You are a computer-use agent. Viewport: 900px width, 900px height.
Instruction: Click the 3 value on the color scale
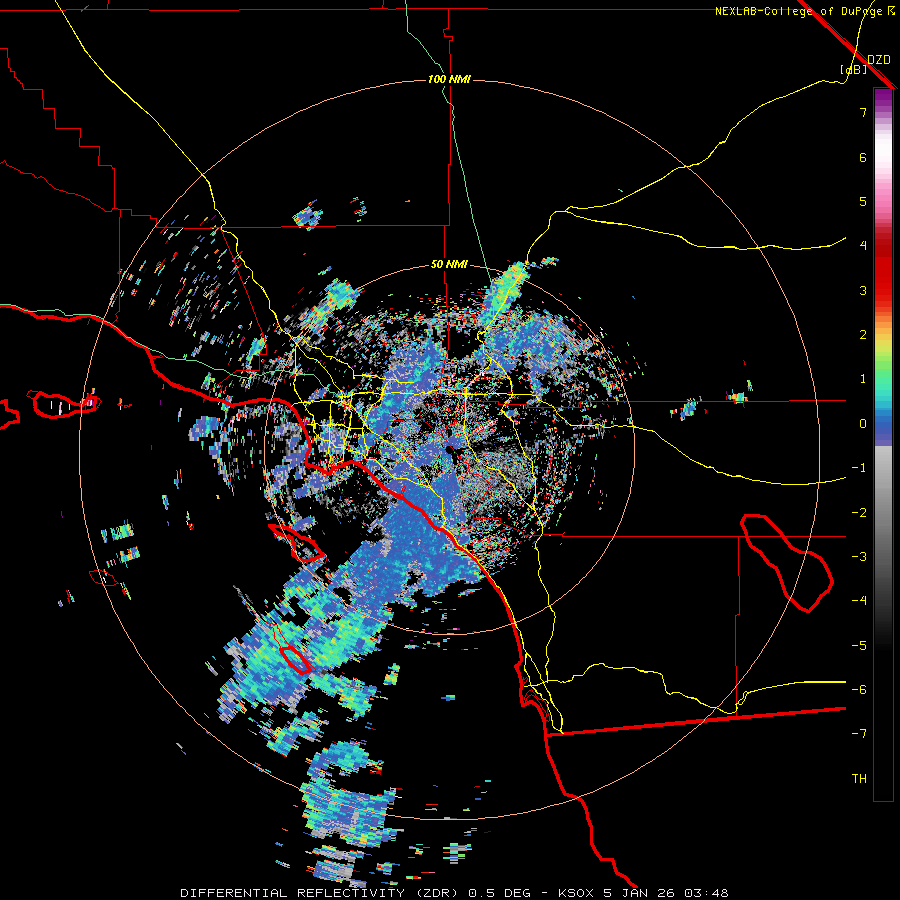pos(863,290)
